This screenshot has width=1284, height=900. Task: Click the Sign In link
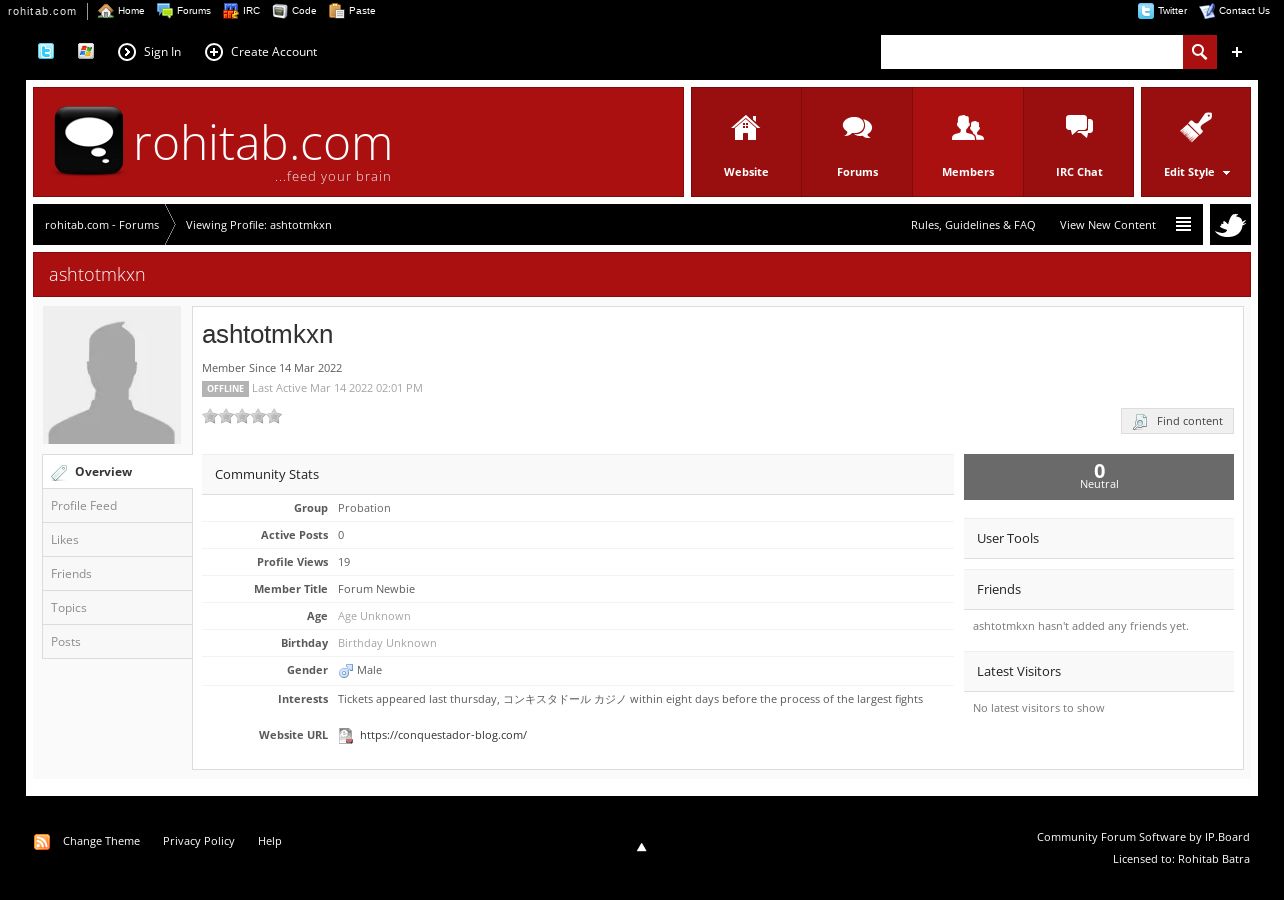[x=150, y=52]
